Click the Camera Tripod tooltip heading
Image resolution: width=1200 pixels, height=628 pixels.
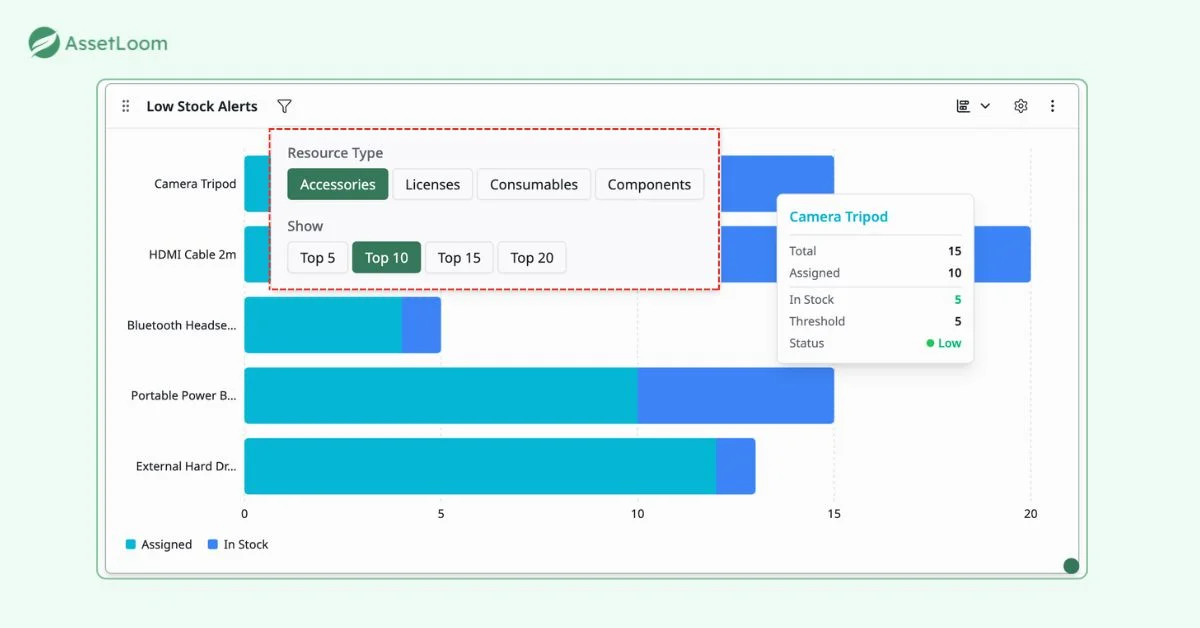click(838, 216)
